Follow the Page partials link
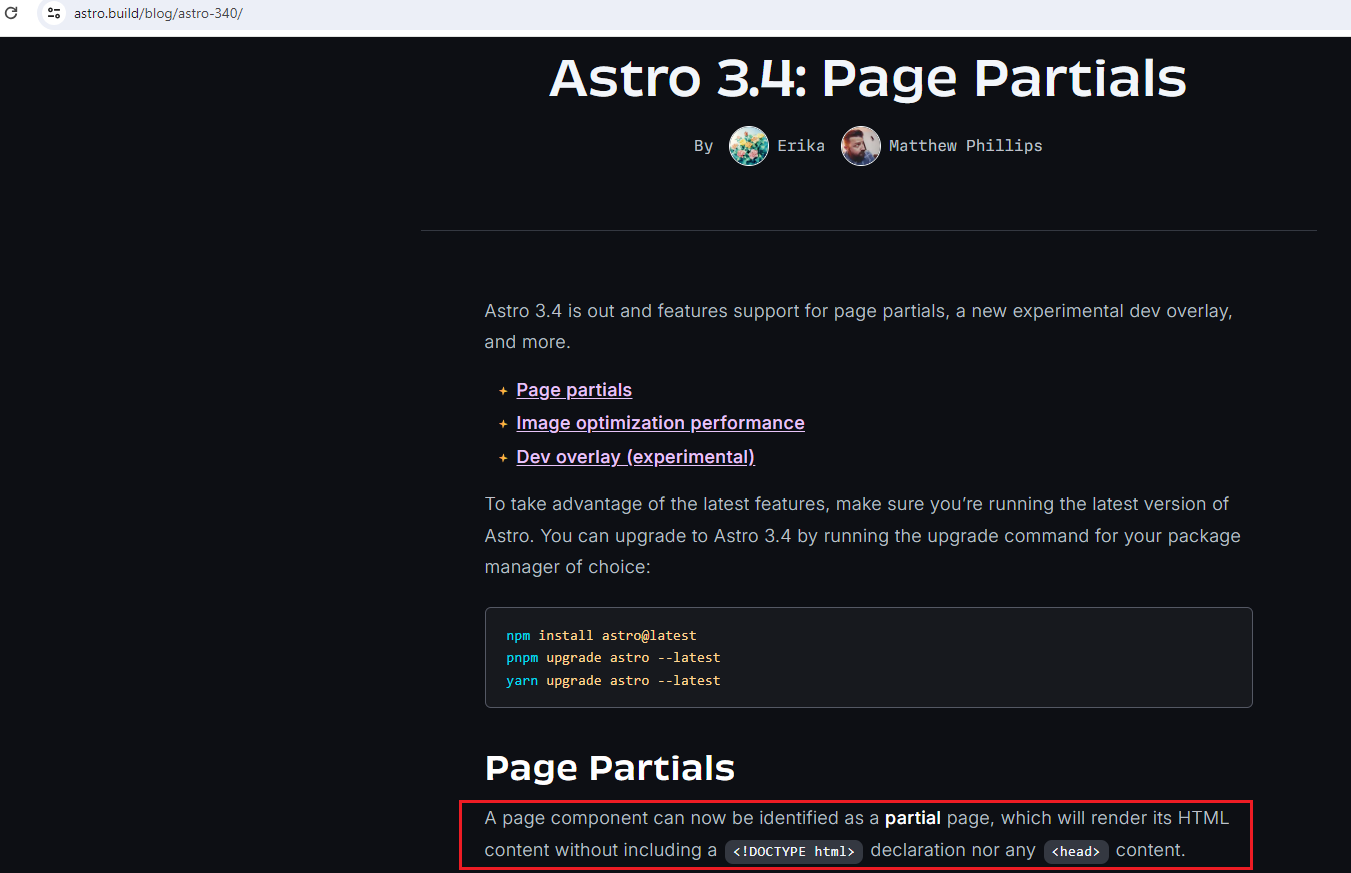 (x=574, y=390)
